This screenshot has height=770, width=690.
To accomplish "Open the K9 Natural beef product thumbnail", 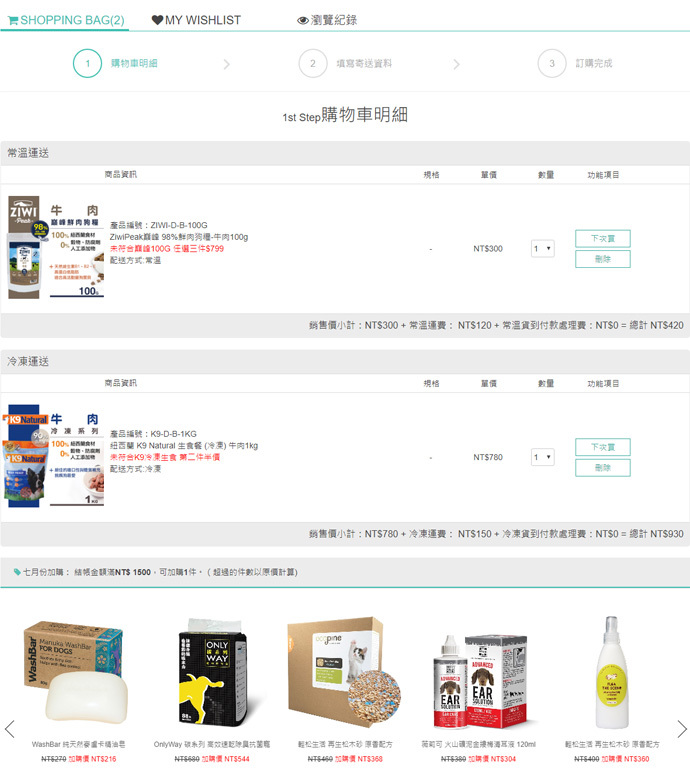I will pos(54,456).
